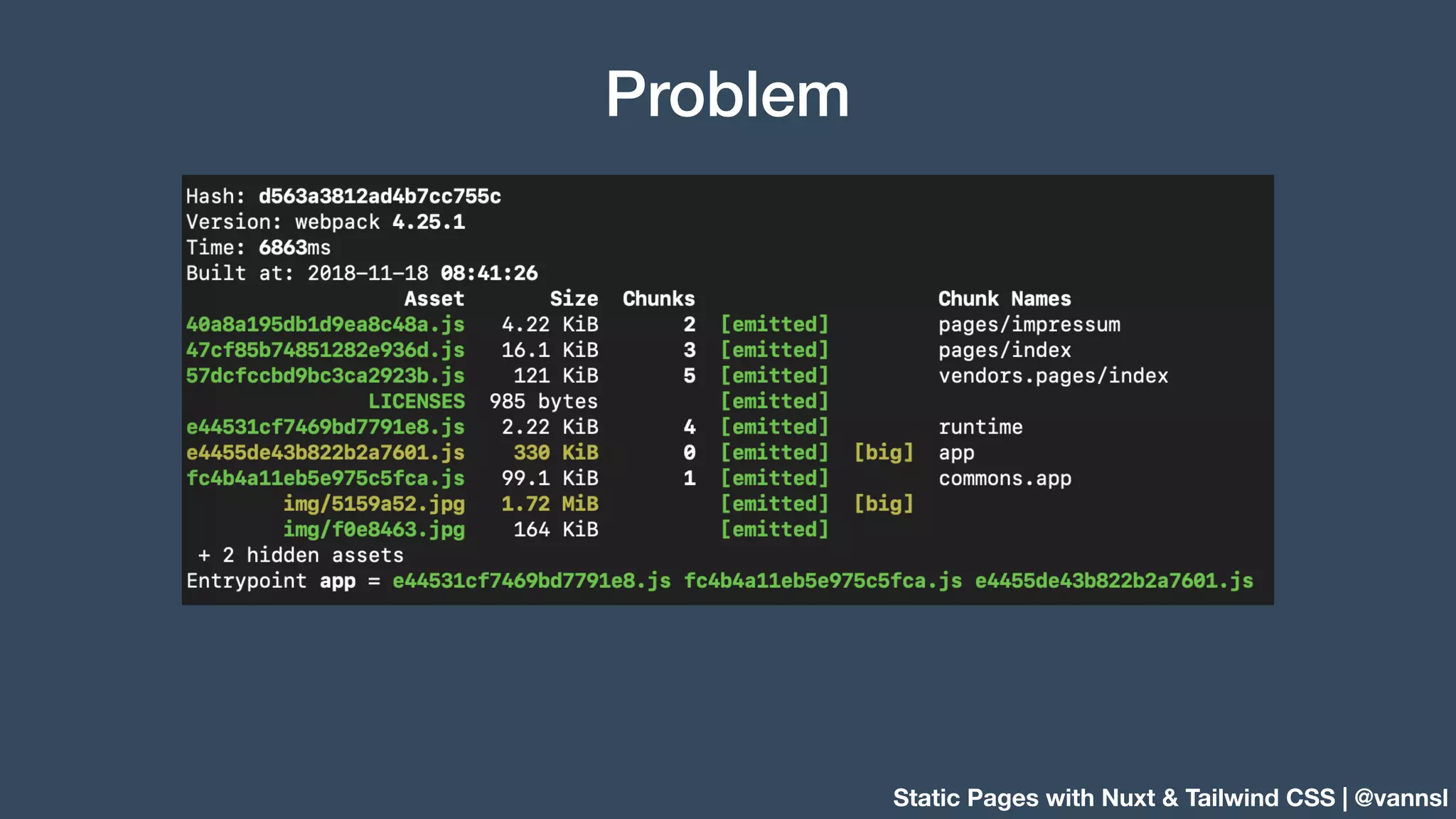
Task: Click the 985 bytes size value
Action: pyautogui.click(x=544, y=401)
